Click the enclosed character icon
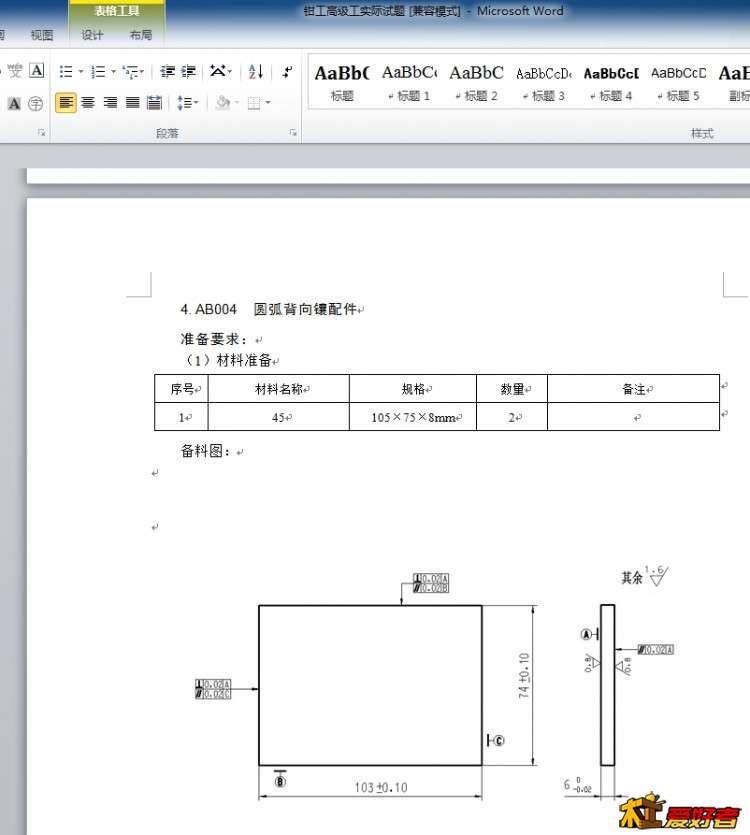 click(x=36, y=103)
